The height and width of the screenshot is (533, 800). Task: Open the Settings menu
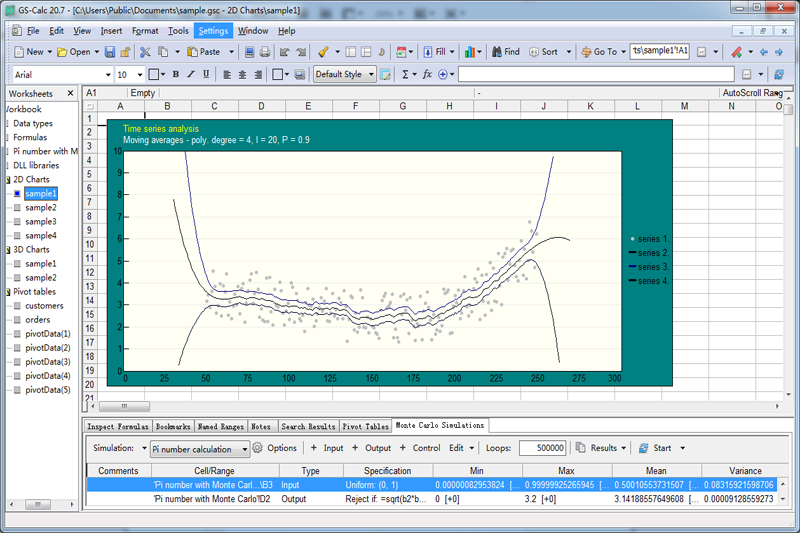pos(213,31)
